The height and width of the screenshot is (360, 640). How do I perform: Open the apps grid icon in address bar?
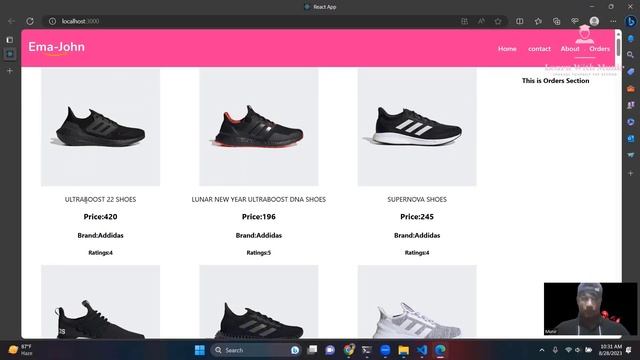[464, 21]
